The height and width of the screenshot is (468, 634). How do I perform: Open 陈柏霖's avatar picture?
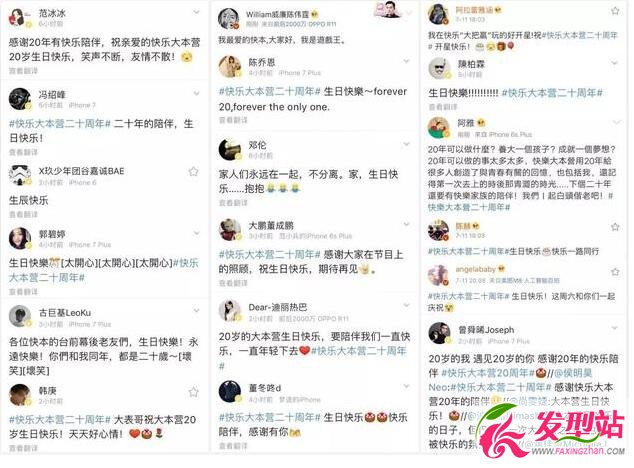(439, 68)
